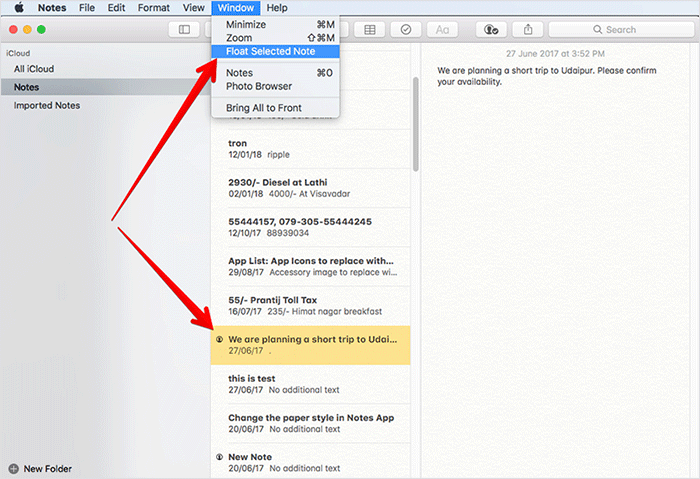Create a New Folder
The height and width of the screenshot is (479, 700).
pos(47,469)
